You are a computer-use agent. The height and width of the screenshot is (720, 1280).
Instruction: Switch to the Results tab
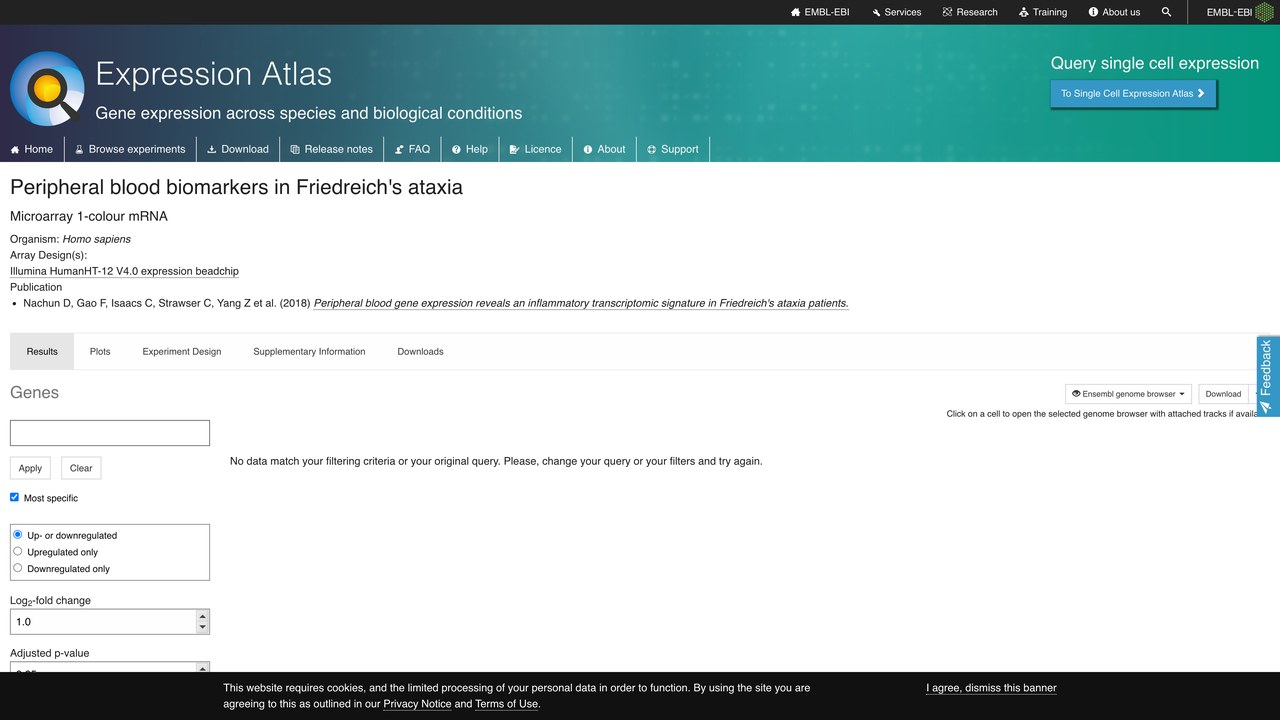pos(42,351)
